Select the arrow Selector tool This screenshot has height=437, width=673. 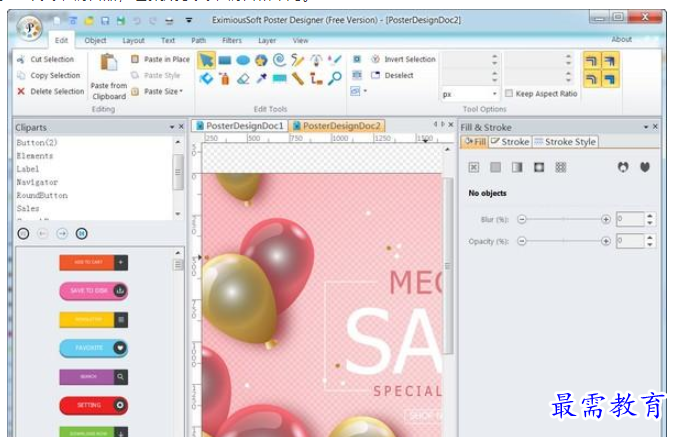(x=206, y=60)
